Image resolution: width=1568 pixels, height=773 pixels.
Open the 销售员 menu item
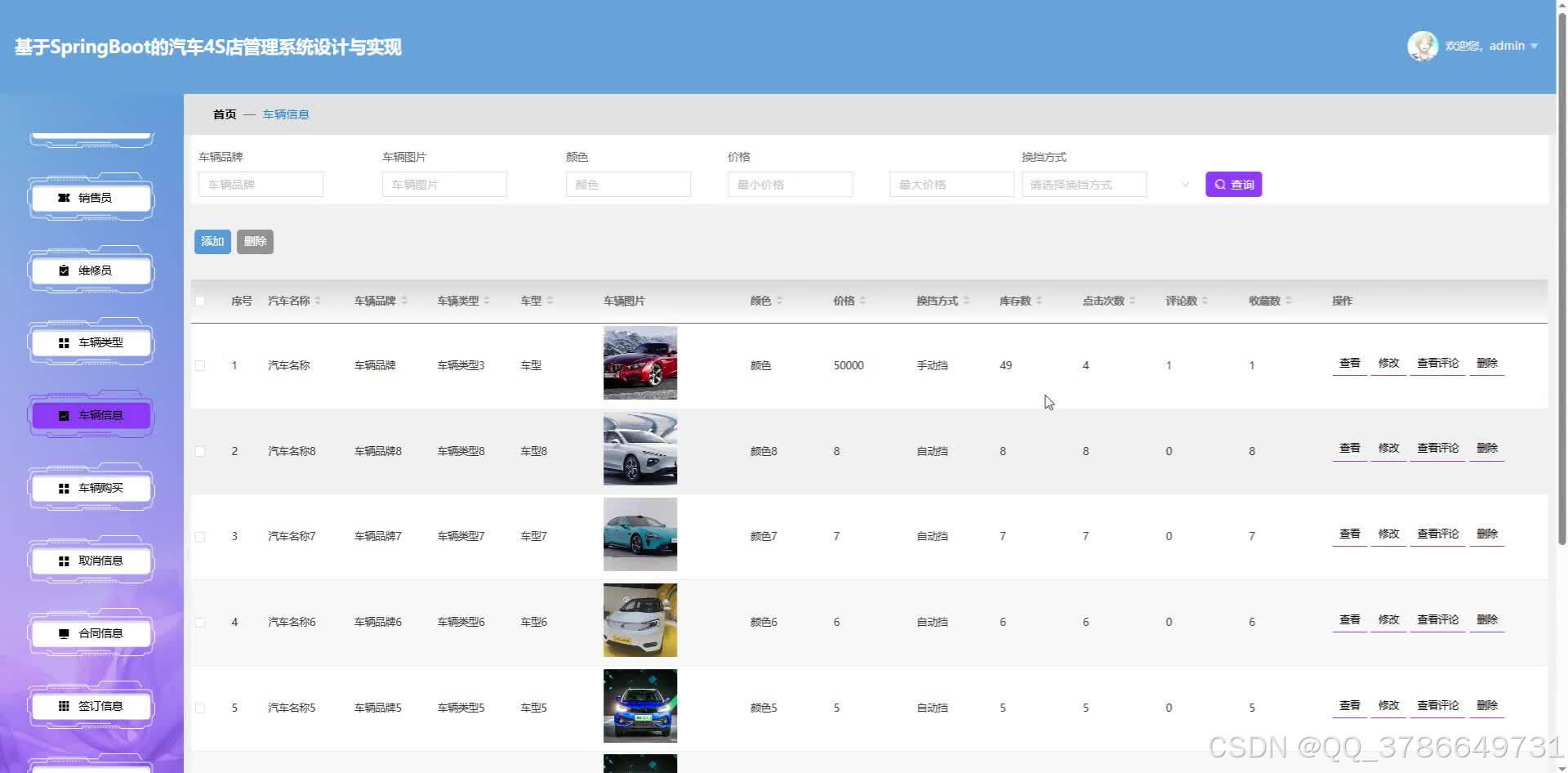point(91,198)
